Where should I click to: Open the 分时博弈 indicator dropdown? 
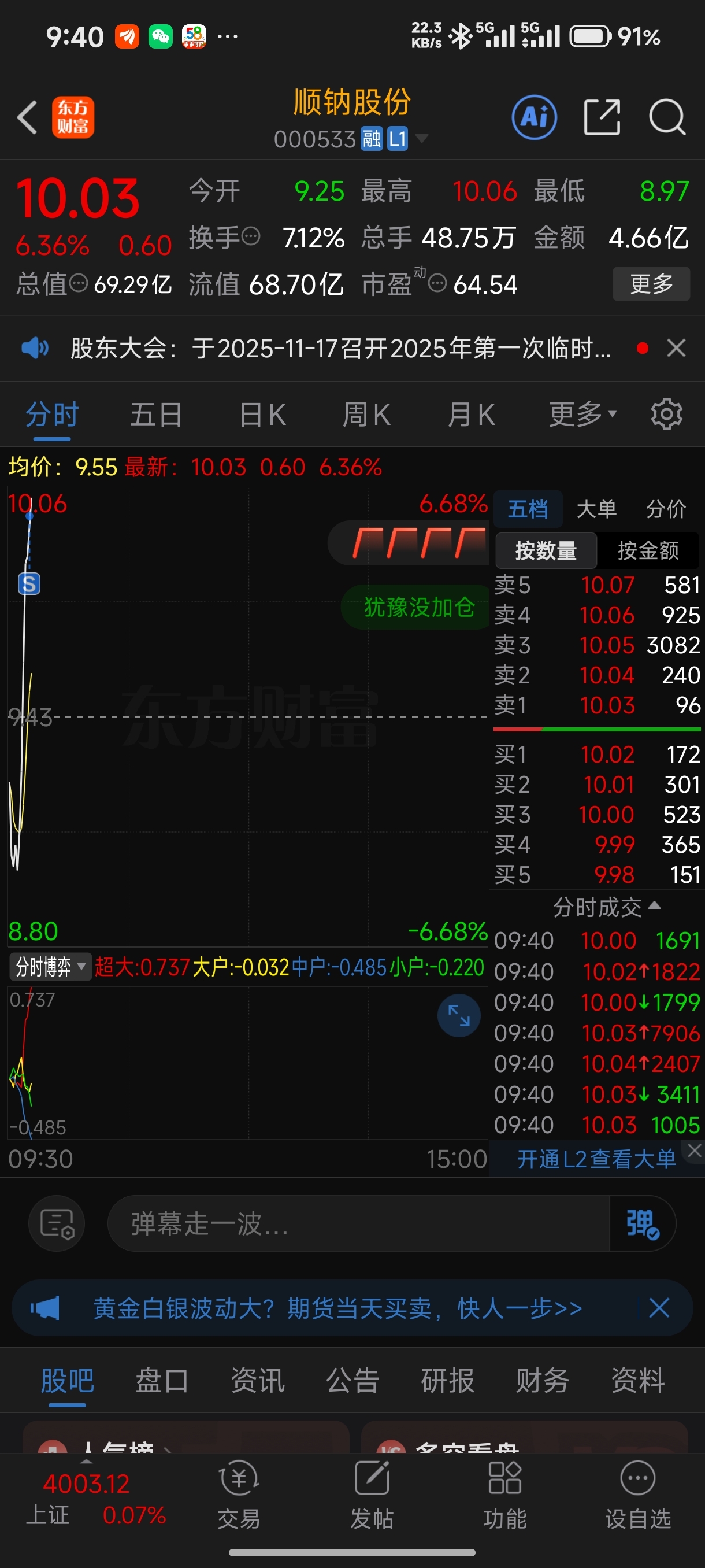tap(50, 967)
